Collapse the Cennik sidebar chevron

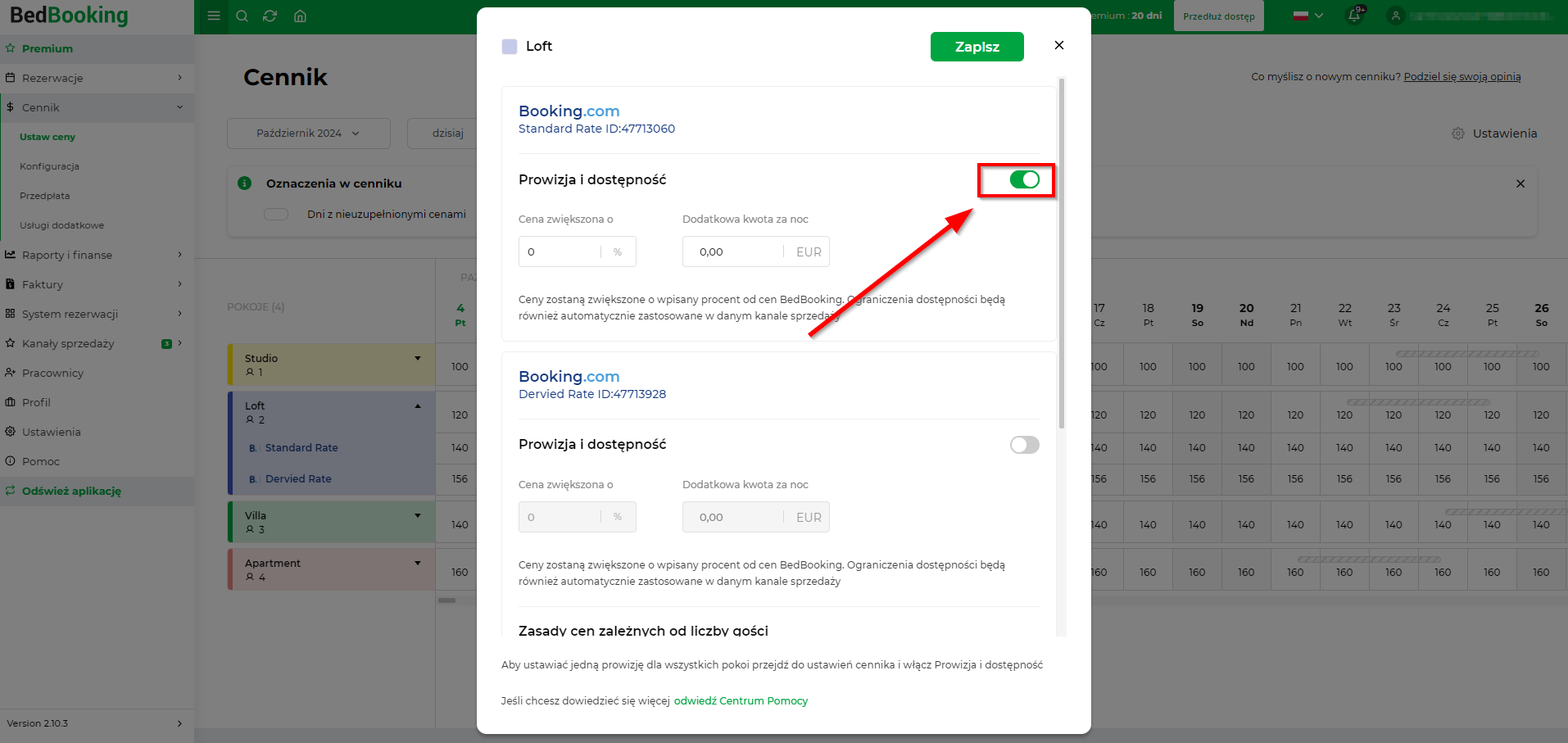point(179,107)
